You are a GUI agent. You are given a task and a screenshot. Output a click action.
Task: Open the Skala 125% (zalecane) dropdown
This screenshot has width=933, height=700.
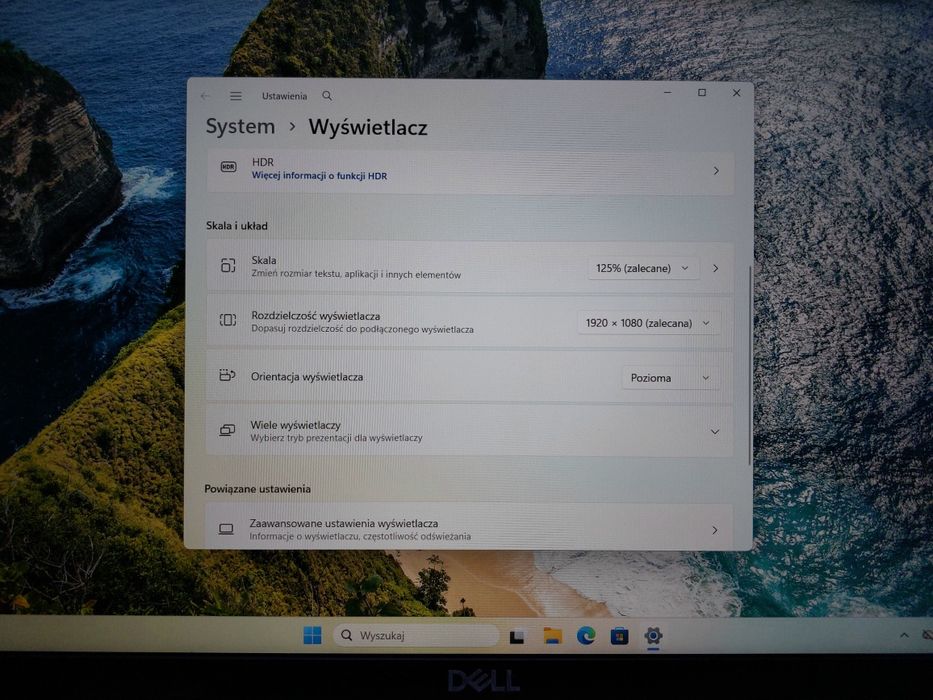[643, 268]
